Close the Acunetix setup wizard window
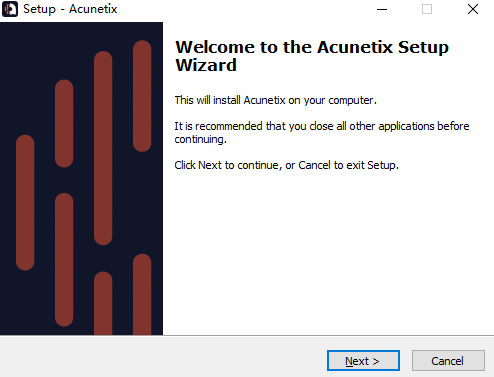 point(473,9)
